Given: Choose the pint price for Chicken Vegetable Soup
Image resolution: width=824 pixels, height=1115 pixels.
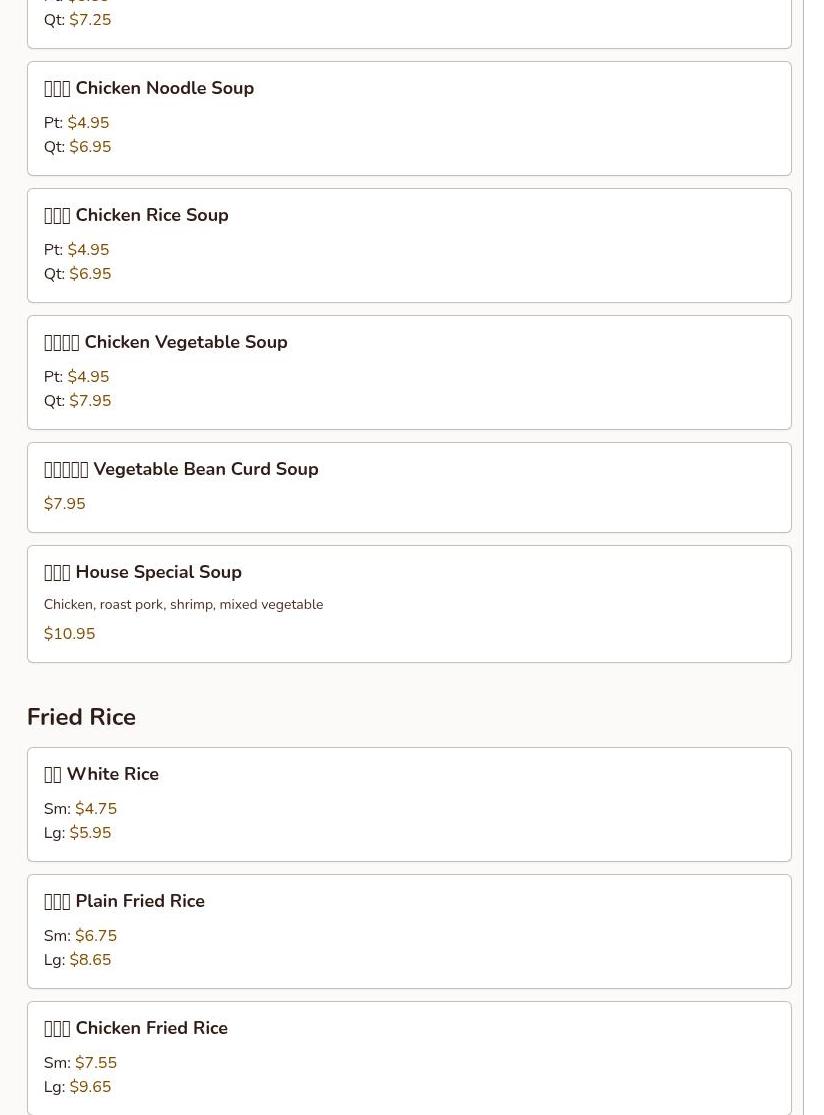Looking at the screenshot, I should pyautogui.click(x=88, y=377).
